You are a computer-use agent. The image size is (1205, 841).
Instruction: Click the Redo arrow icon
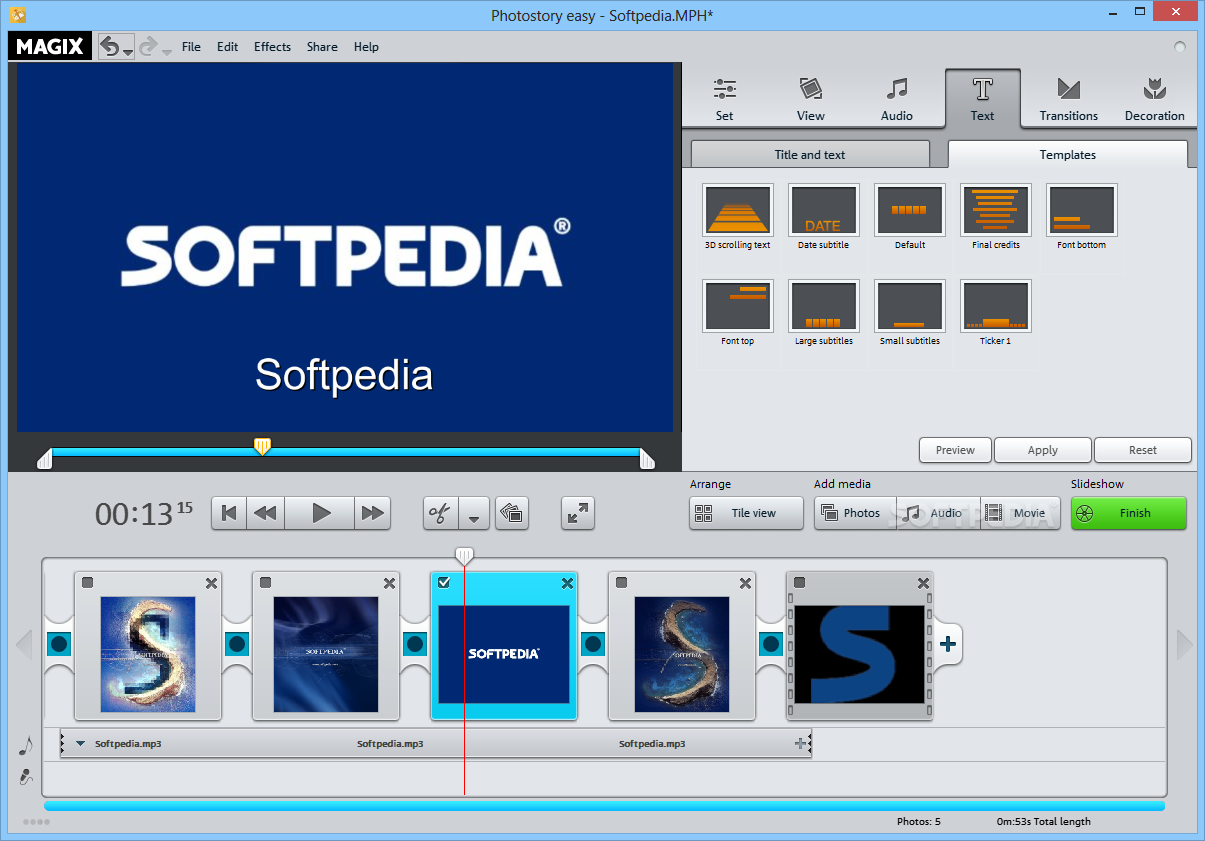point(148,46)
